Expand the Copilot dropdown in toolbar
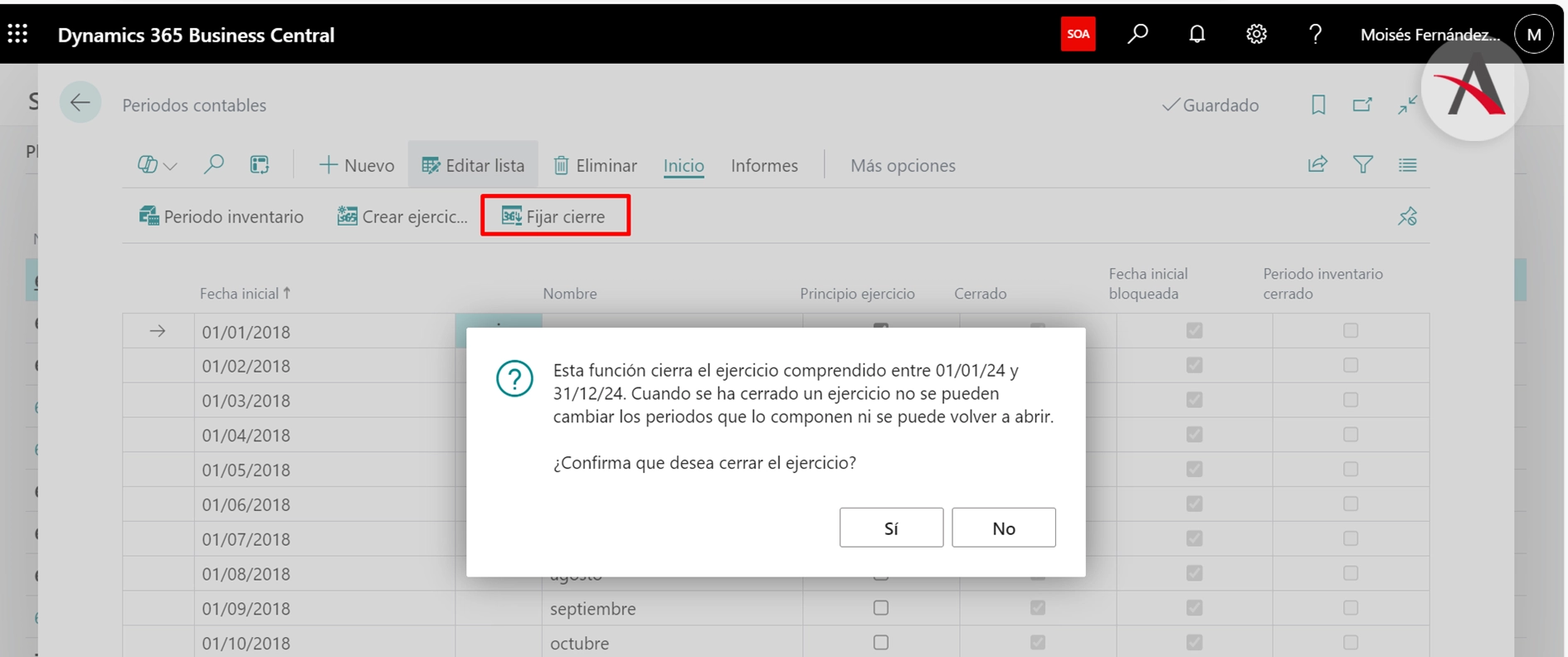Image resolution: width=1568 pixels, height=657 pixels. click(x=157, y=165)
